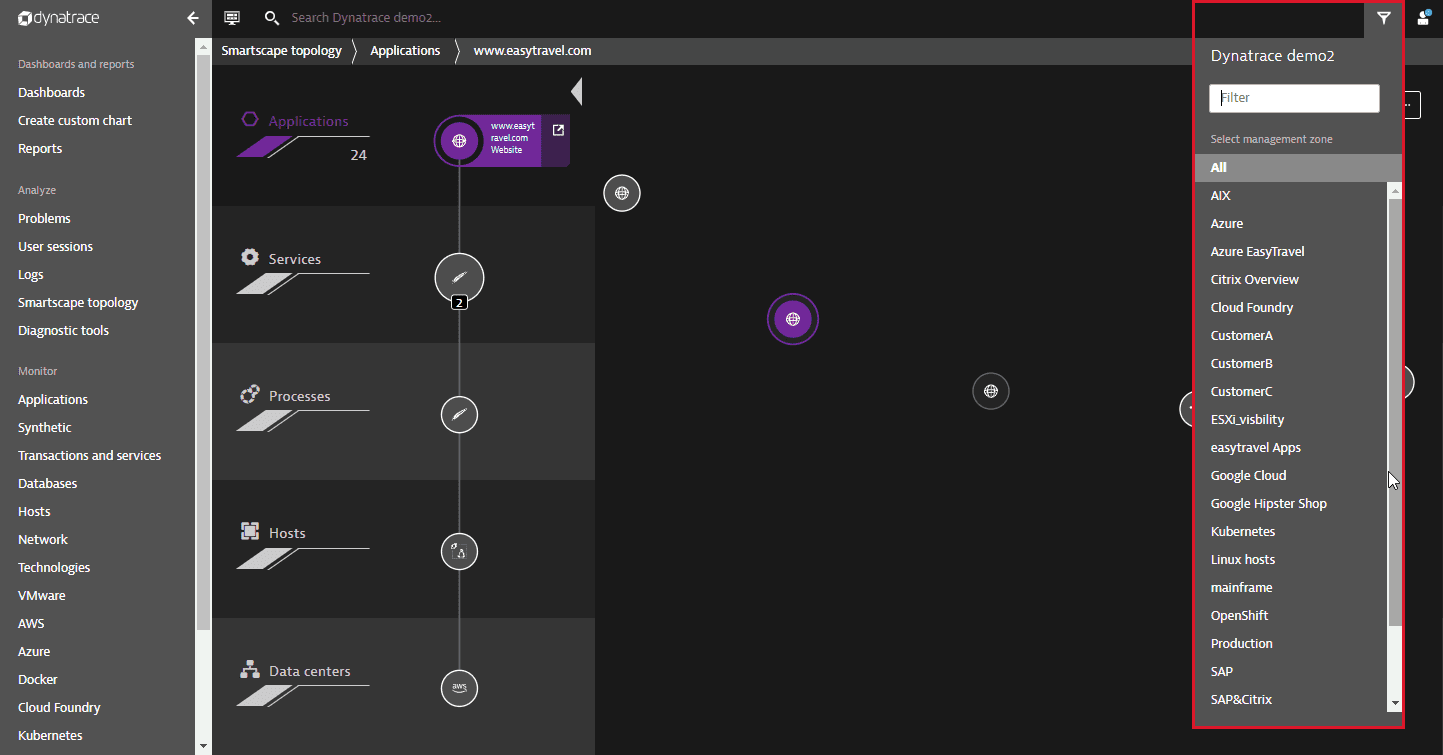Click sidebar scrollbar down arrow
1443x755 pixels.
[203, 746]
